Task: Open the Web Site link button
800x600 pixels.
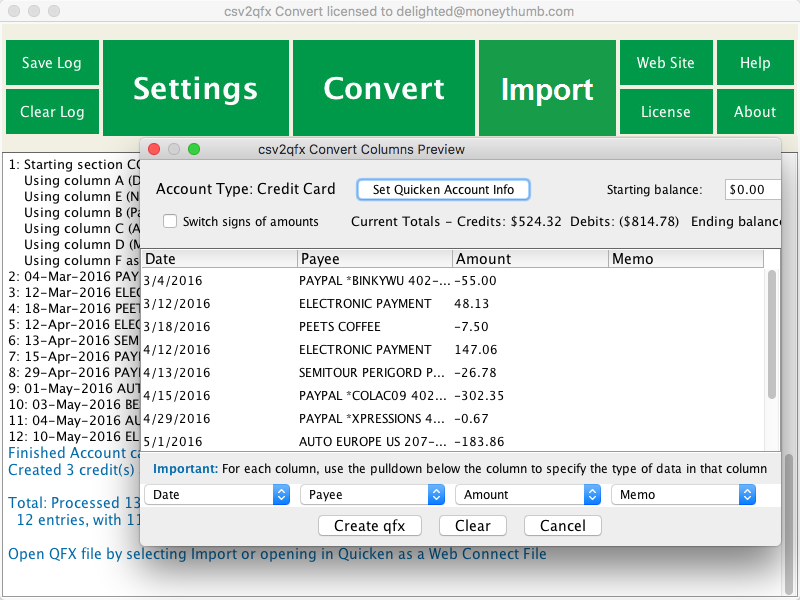Action: (666, 63)
